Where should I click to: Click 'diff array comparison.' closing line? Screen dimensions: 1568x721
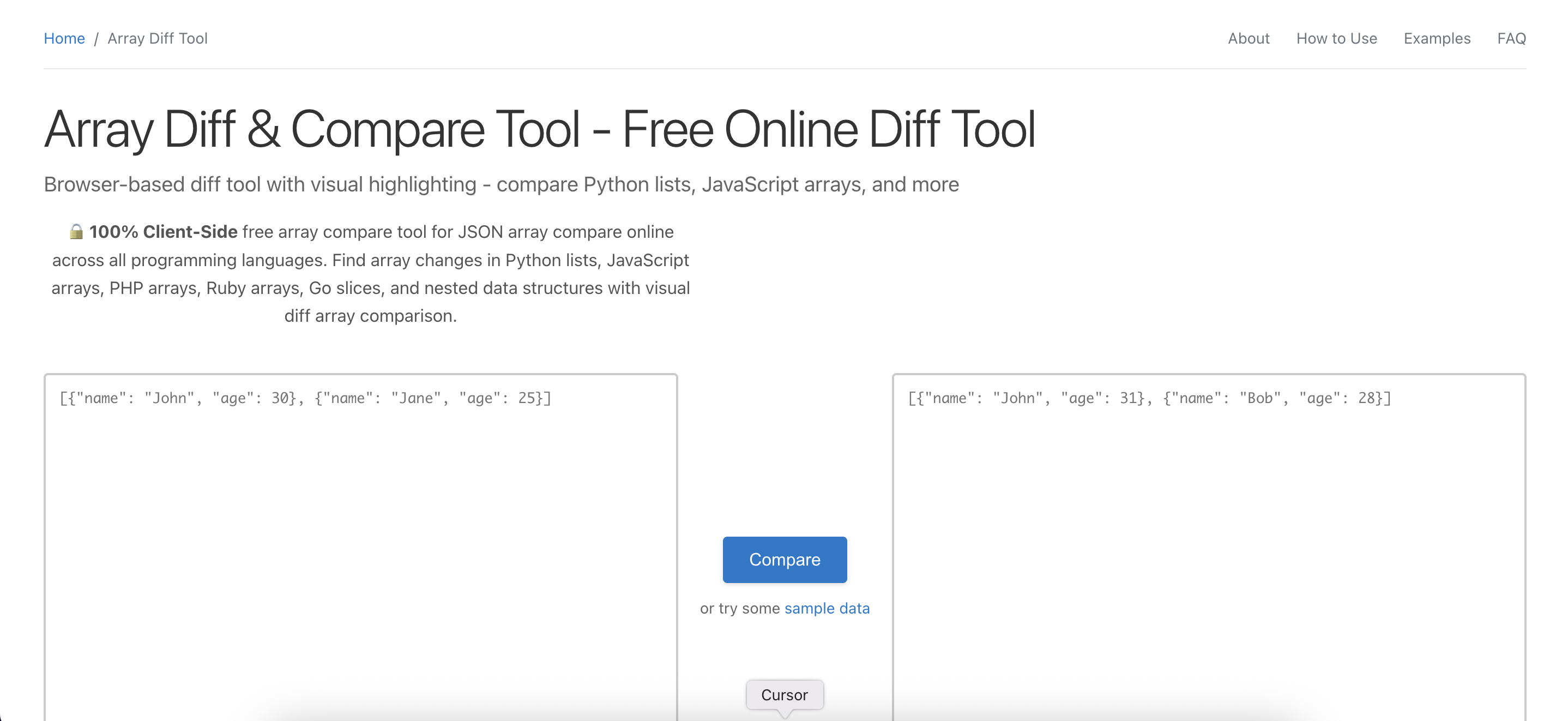click(x=370, y=315)
